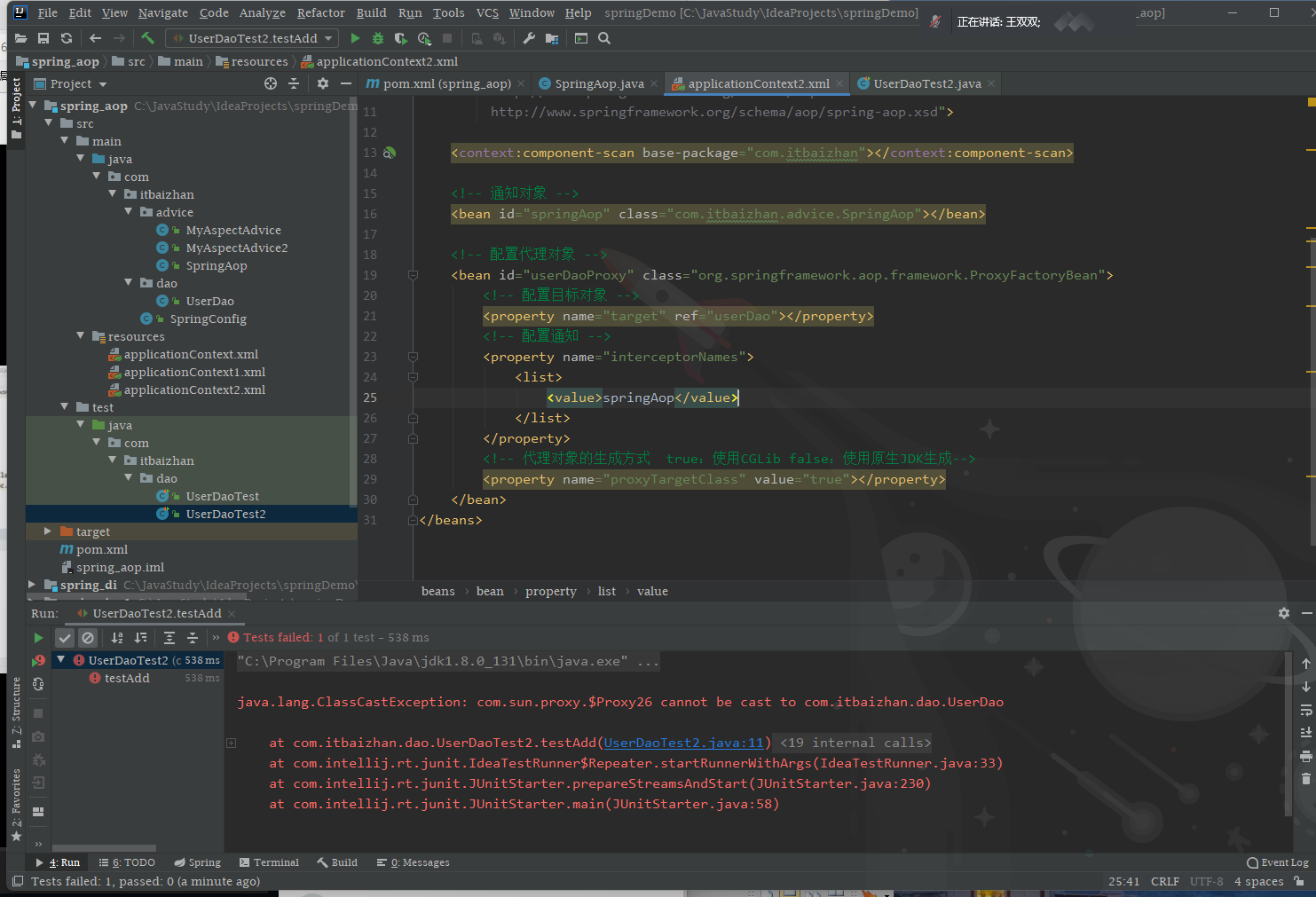Run with the green play icon in main toolbar
Image resolution: width=1316 pixels, height=897 pixels.
coord(355,38)
